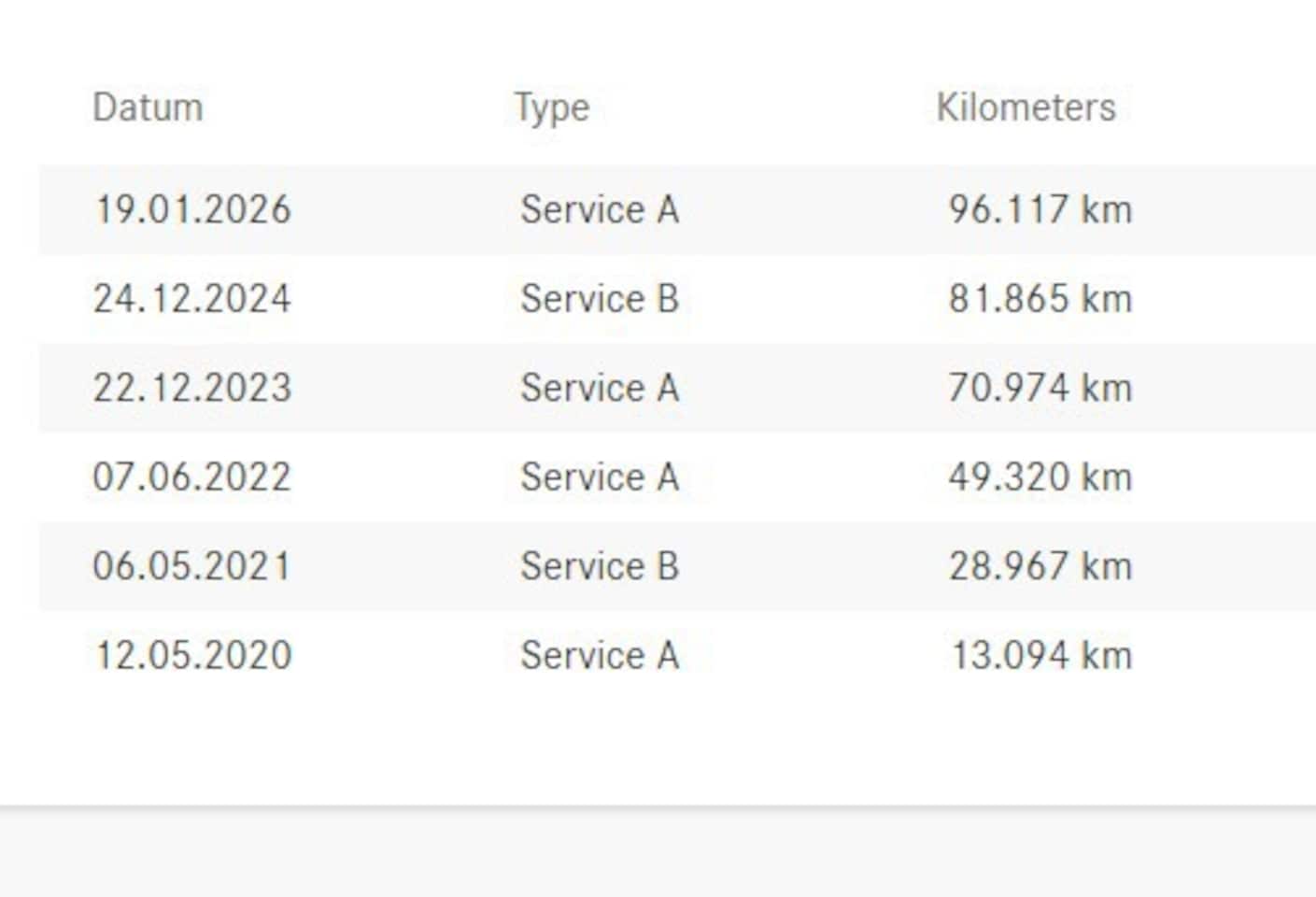The image size is (1316, 897).
Task: Click Service A in the 70.974 km row
Action: (x=600, y=388)
